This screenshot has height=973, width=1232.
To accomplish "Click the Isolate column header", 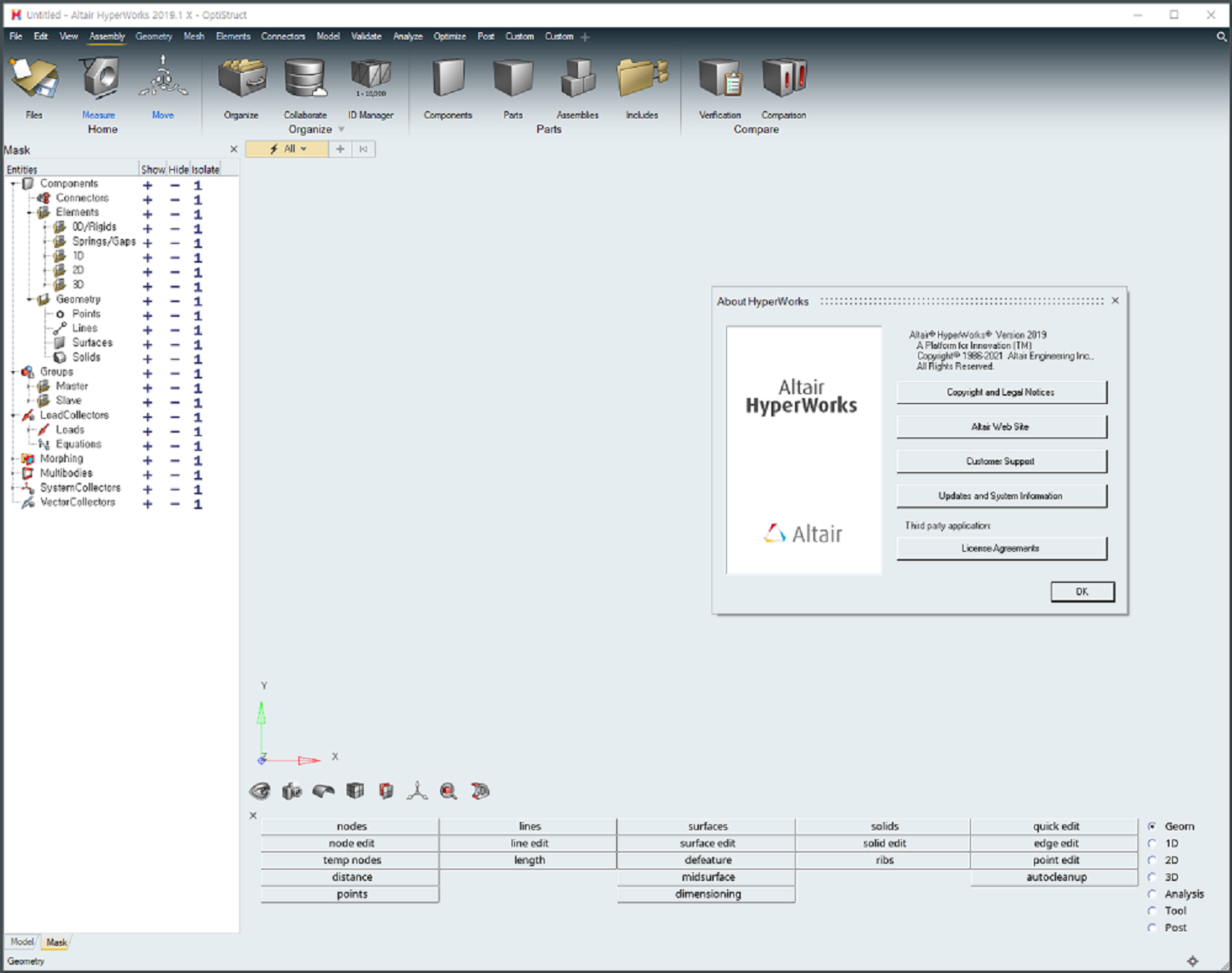I will point(205,169).
